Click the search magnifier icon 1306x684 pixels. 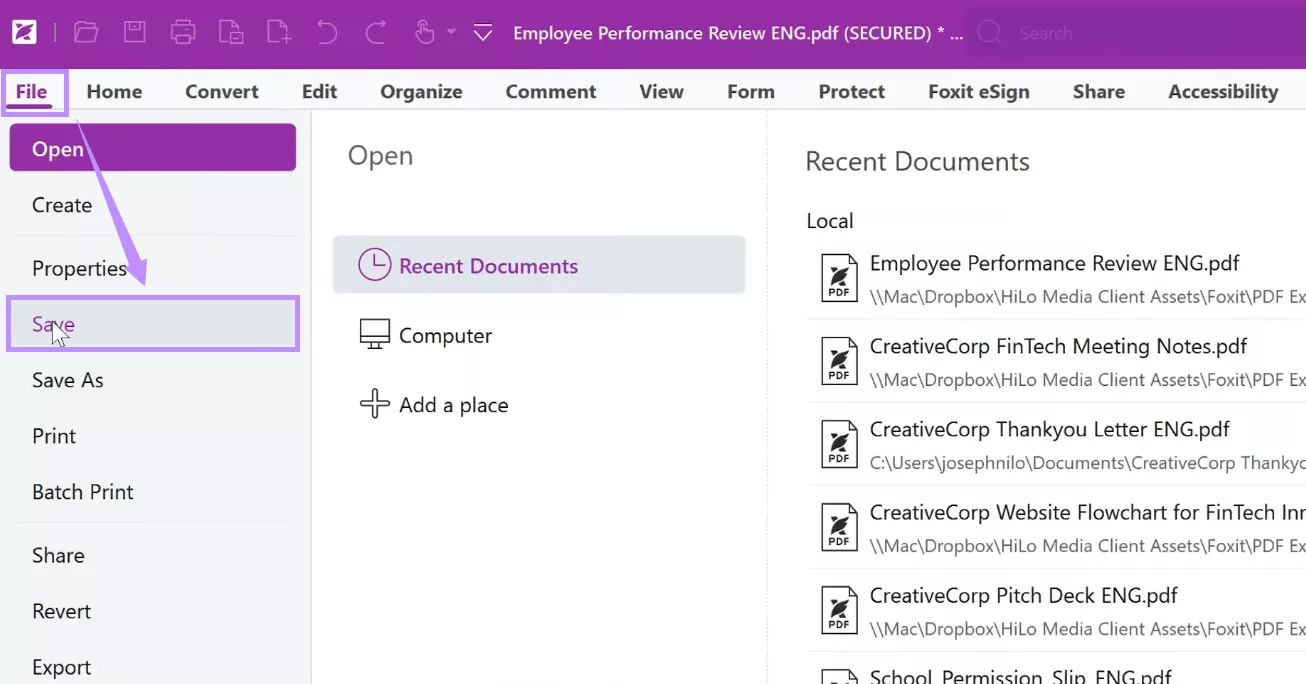pos(989,33)
